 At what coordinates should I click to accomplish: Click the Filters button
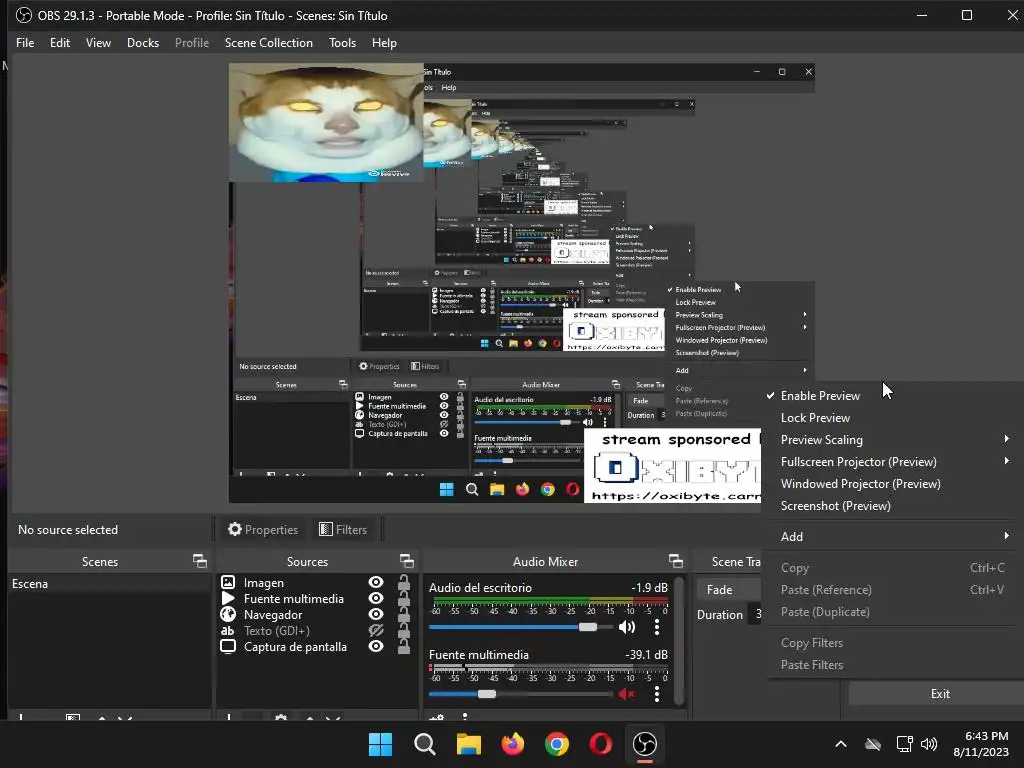point(343,530)
